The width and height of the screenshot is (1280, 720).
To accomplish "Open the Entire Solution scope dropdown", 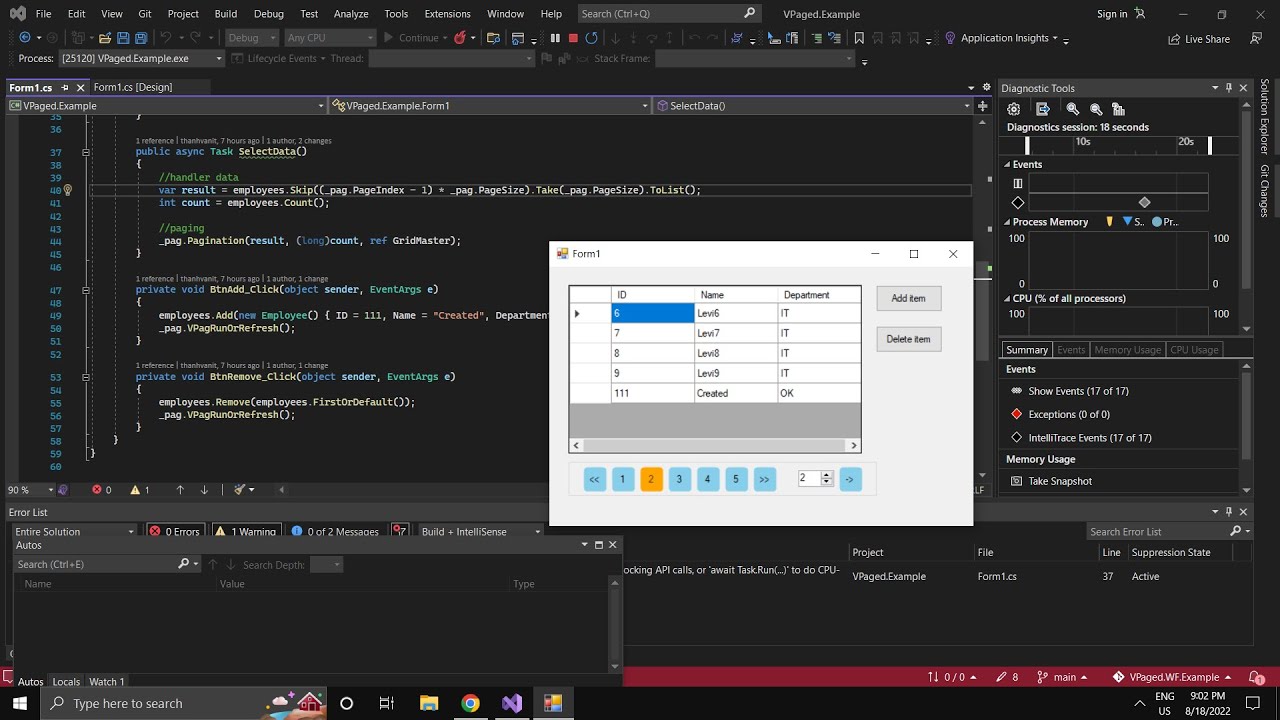I will [74, 532].
